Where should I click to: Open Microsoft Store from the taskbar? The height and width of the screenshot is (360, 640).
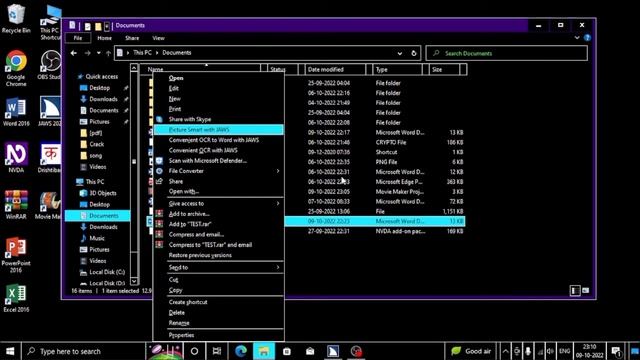coord(287,351)
